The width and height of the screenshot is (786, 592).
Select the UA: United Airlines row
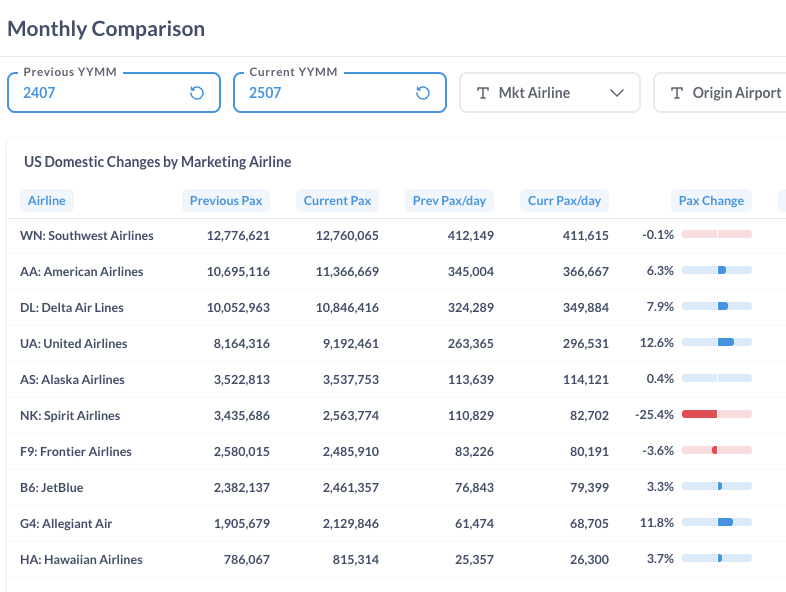pyautogui.click(x=397, y=344)
